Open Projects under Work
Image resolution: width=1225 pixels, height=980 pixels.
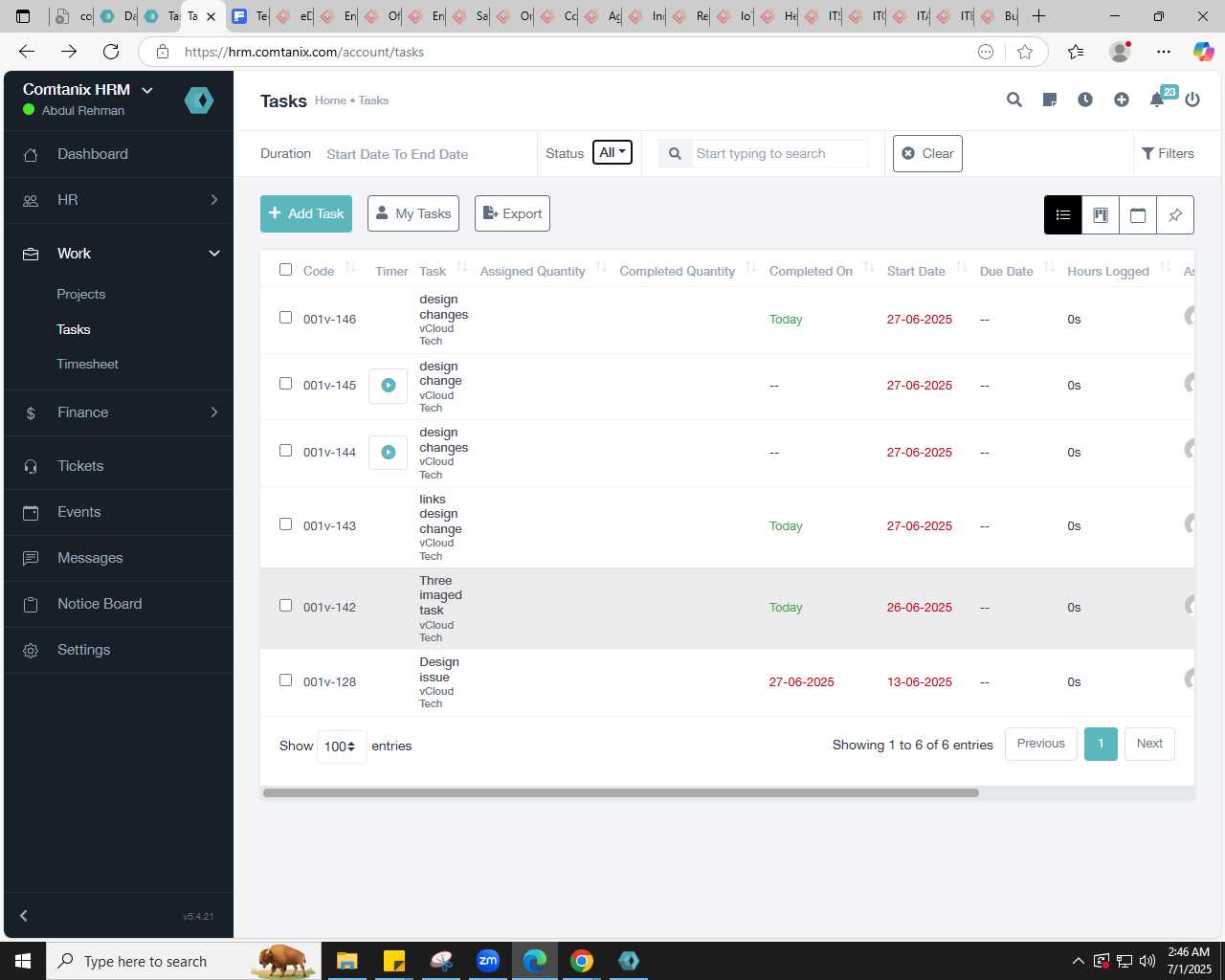pyautogui.click(x=81, y=295)
